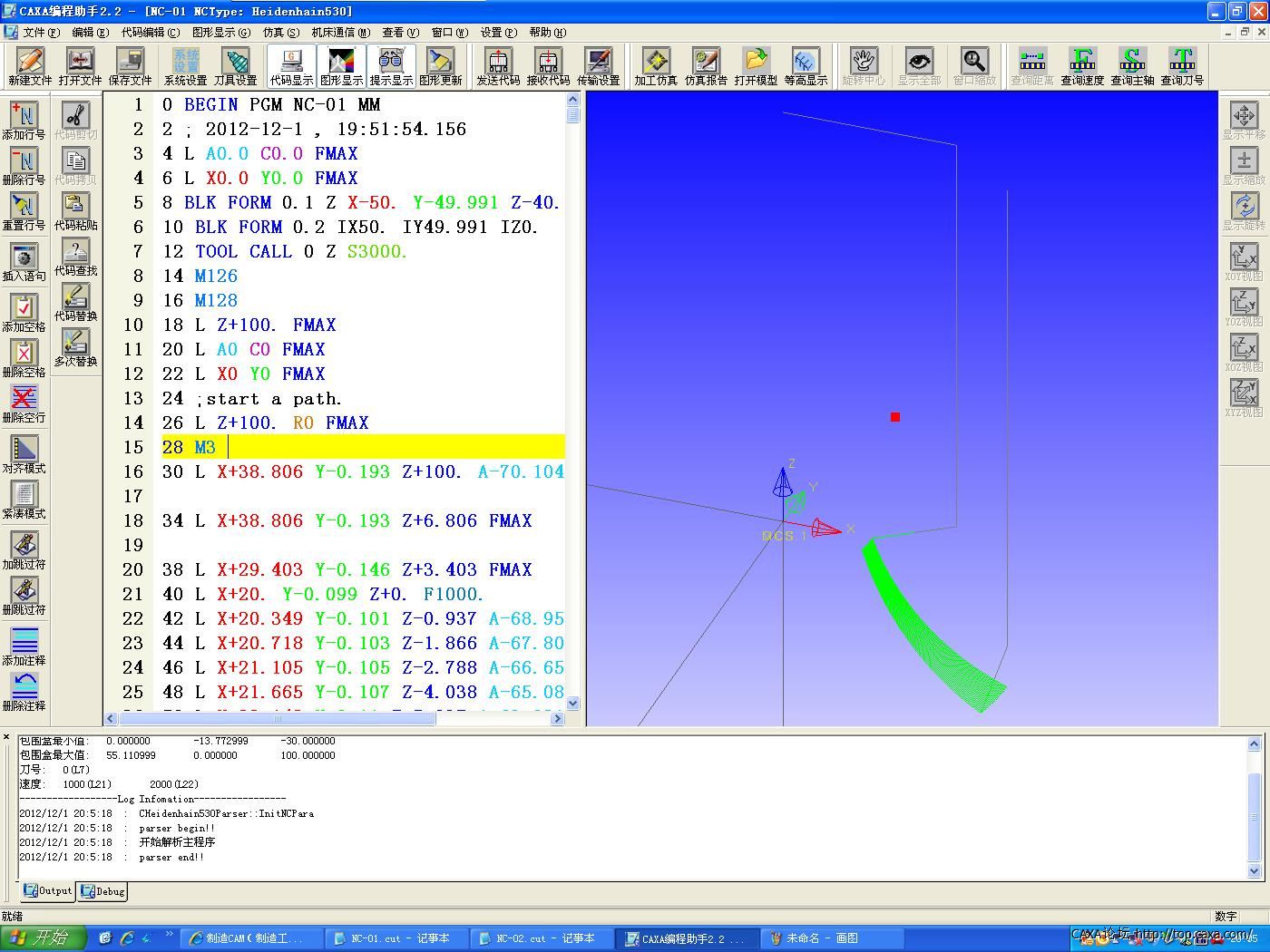The image size is (1270, 952).
Task: Click 删除空格 (delete spaces) in sidebar
Action: 24,358
